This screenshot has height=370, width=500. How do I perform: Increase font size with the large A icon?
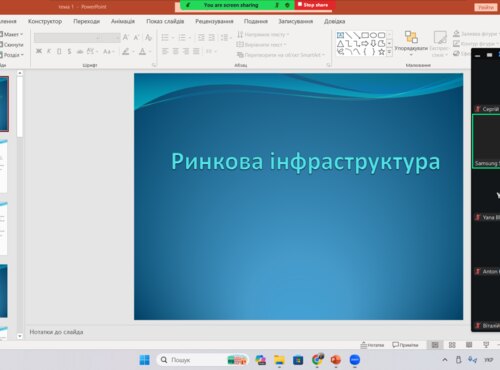tap(126, 37)
